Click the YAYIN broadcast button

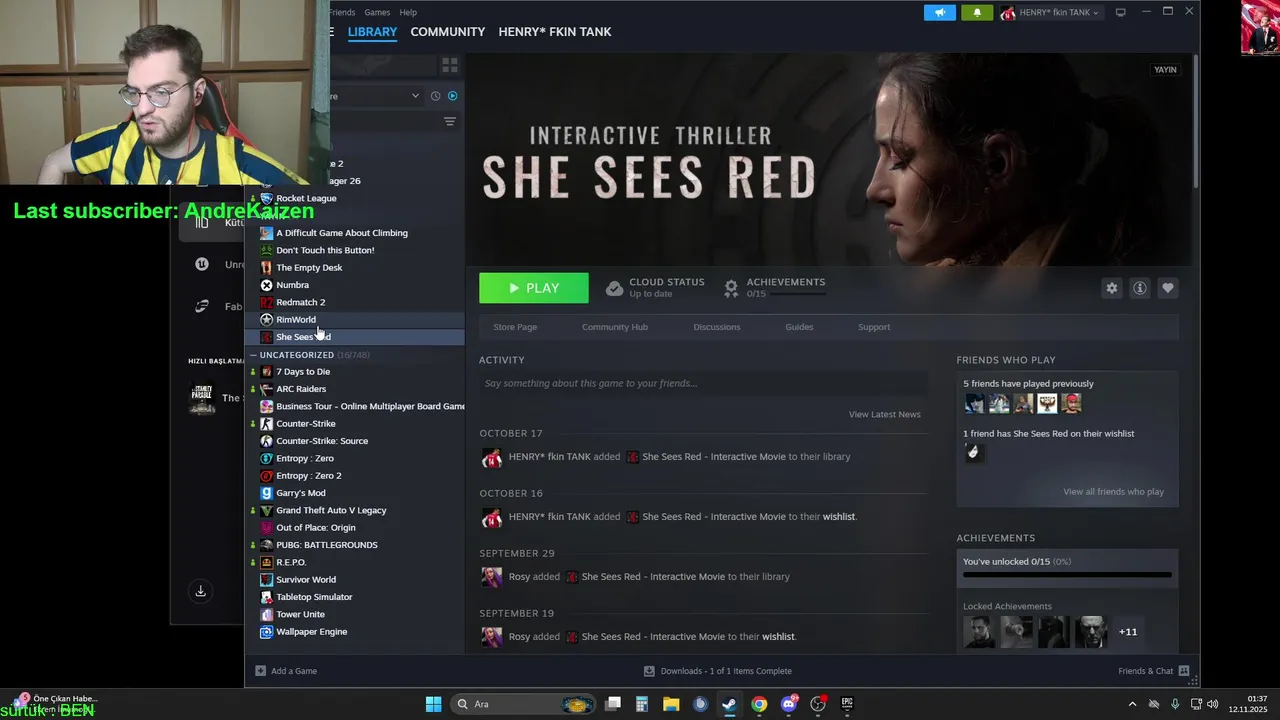pos(1165,70)
